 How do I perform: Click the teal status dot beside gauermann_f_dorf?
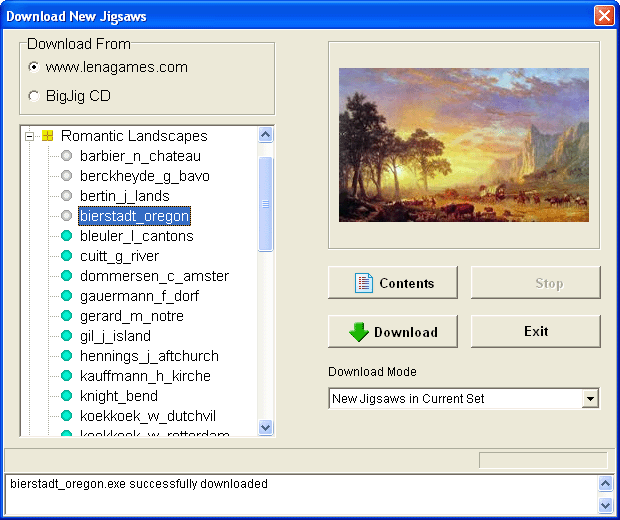point(66,296)
